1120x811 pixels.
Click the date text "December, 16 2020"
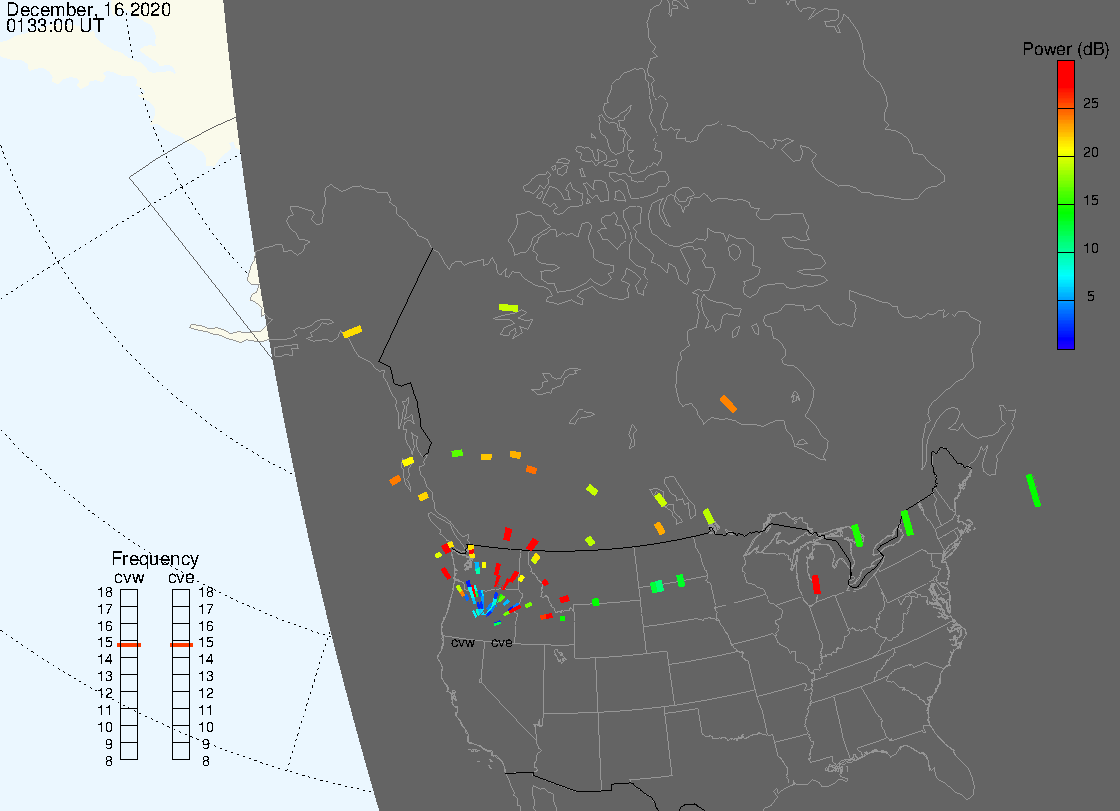(x=89, y=9)
